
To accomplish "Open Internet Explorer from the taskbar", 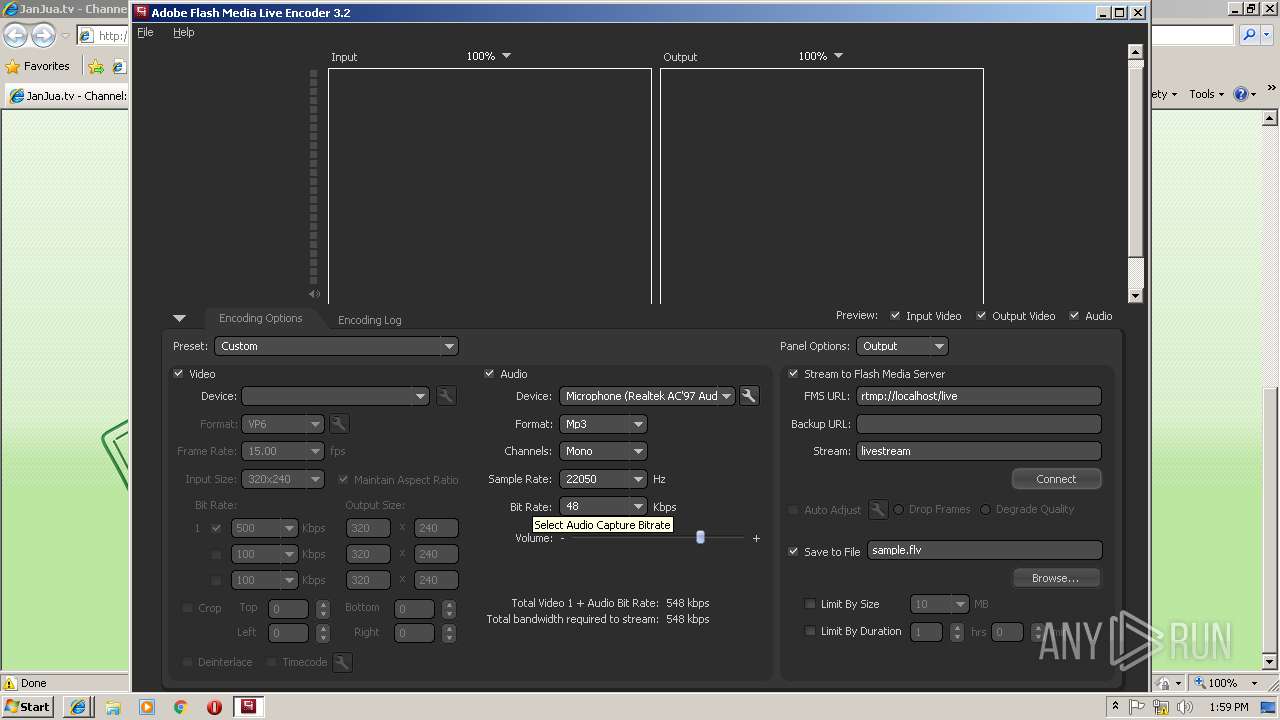I will point(78,707).
